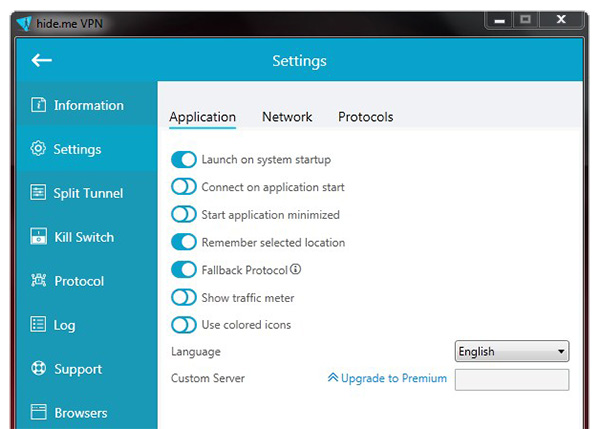Open the Browsers sidebar icon
Image resolution: width=600 pixels, height=429 pixels.
click(38, 412)
